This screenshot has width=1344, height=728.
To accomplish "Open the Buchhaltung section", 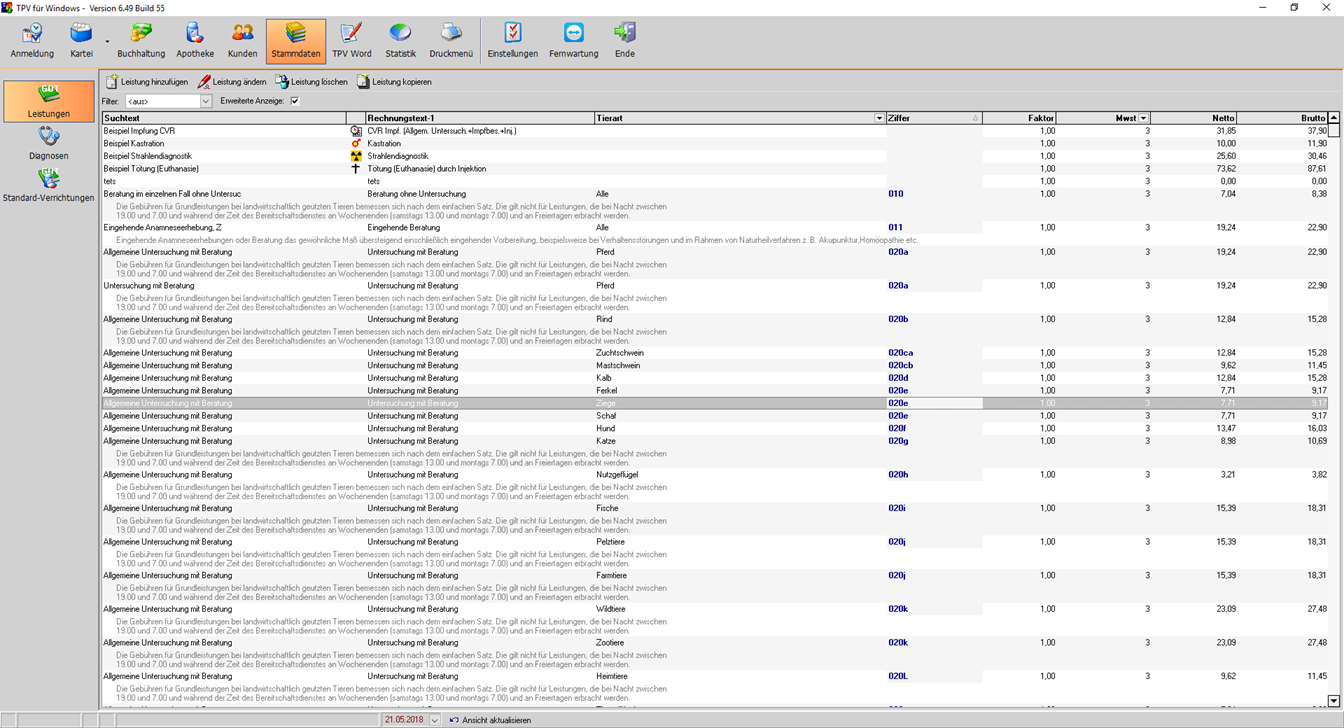I will point(141,40).
